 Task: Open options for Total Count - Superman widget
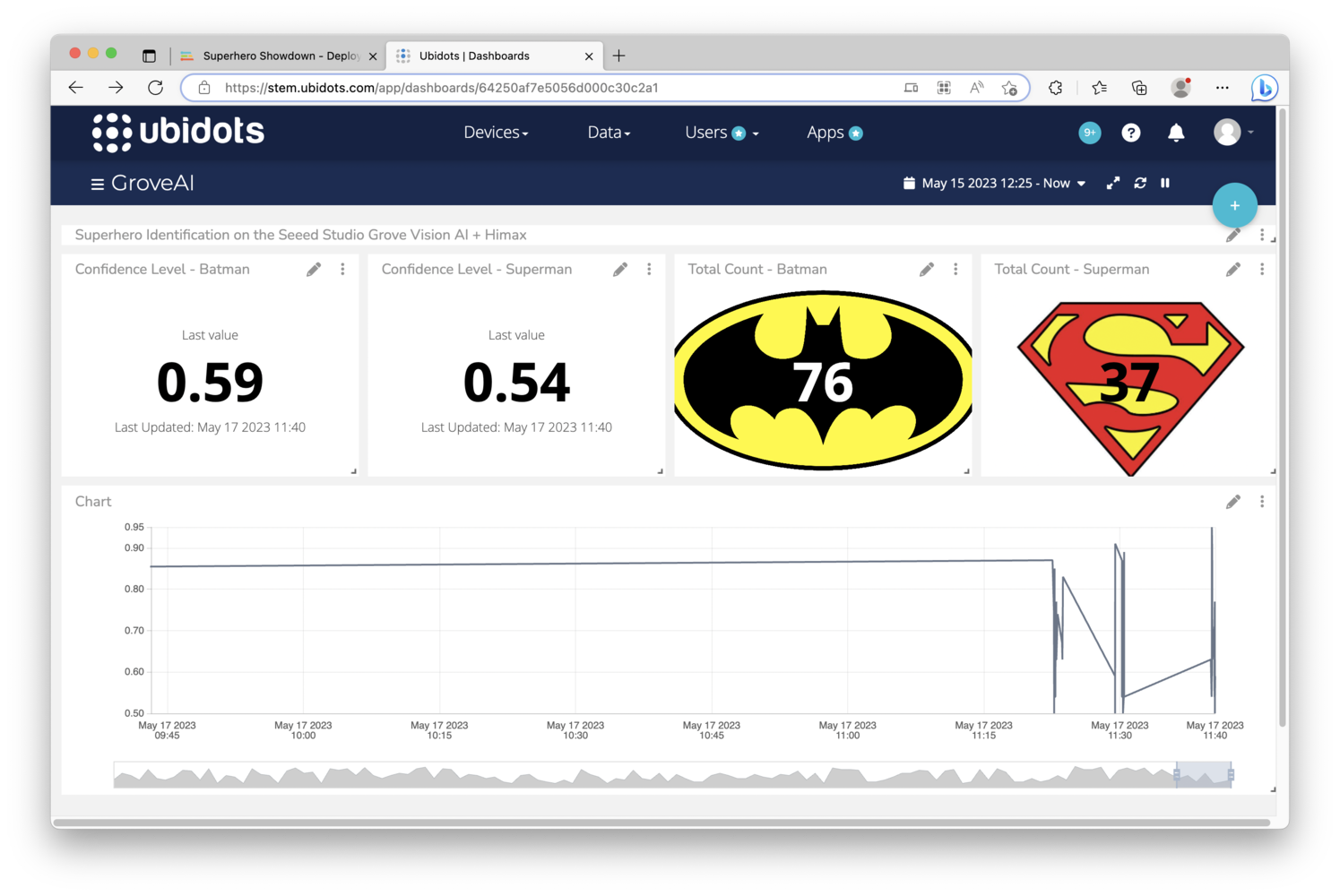1262,269
